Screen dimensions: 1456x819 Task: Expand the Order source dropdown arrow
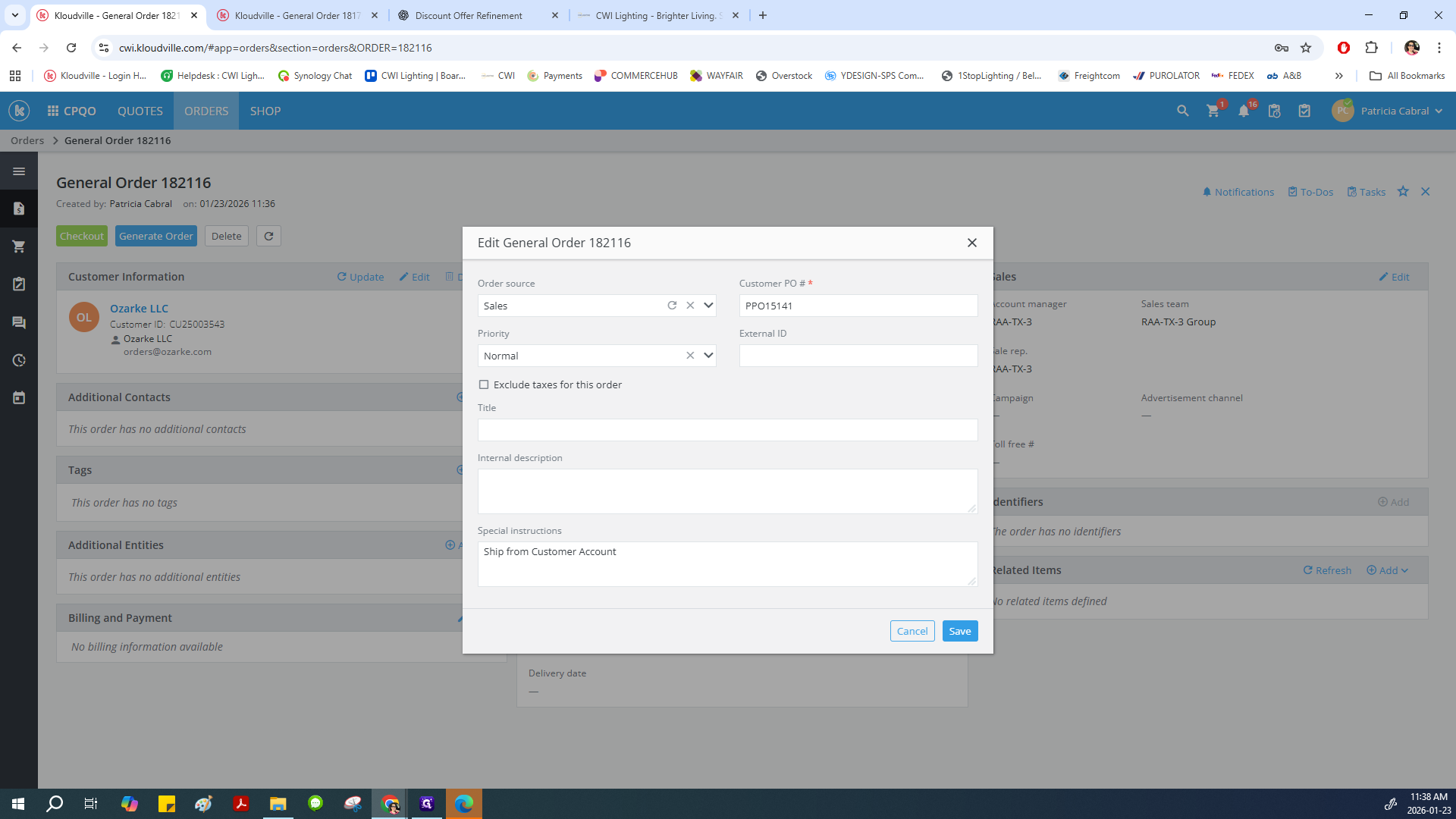click(708, 306)
